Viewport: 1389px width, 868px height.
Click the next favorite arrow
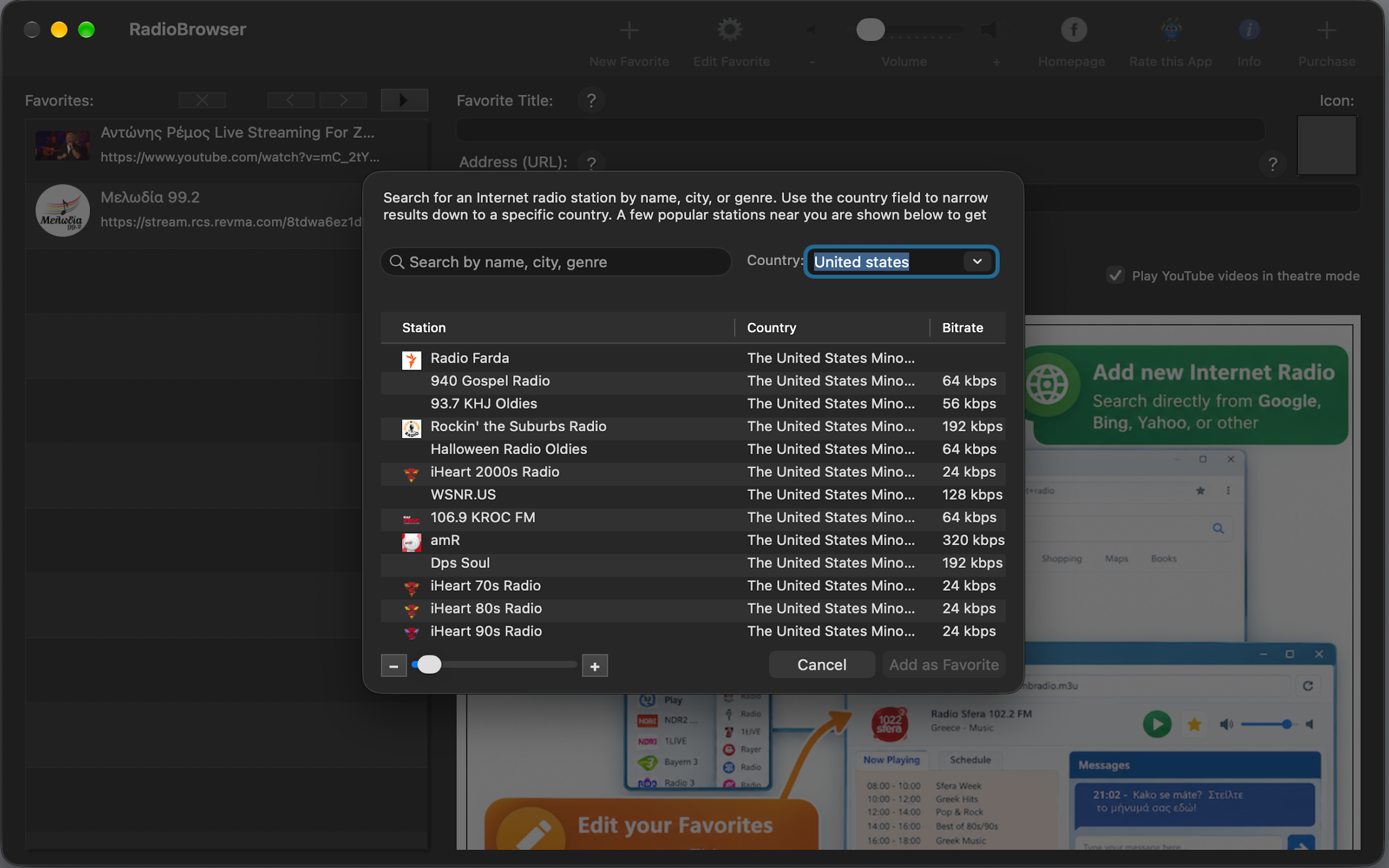(x=343, y=100)
